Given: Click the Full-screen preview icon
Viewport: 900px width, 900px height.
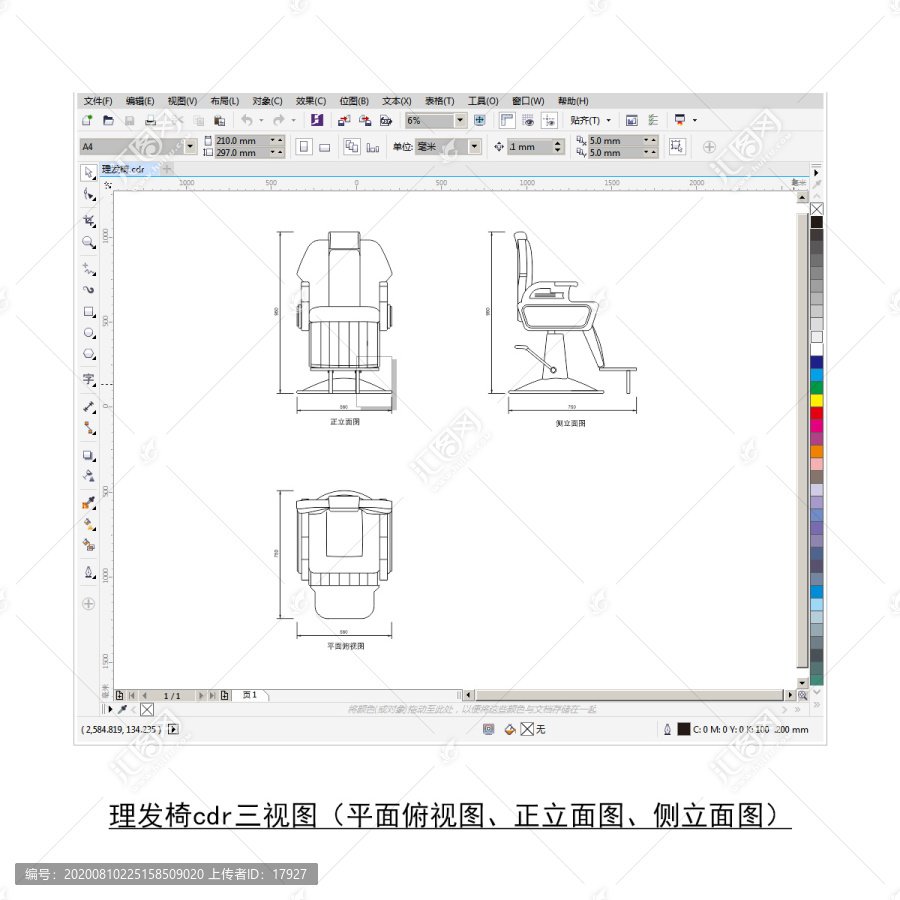Looking at the screenshot, I should 480,120.
